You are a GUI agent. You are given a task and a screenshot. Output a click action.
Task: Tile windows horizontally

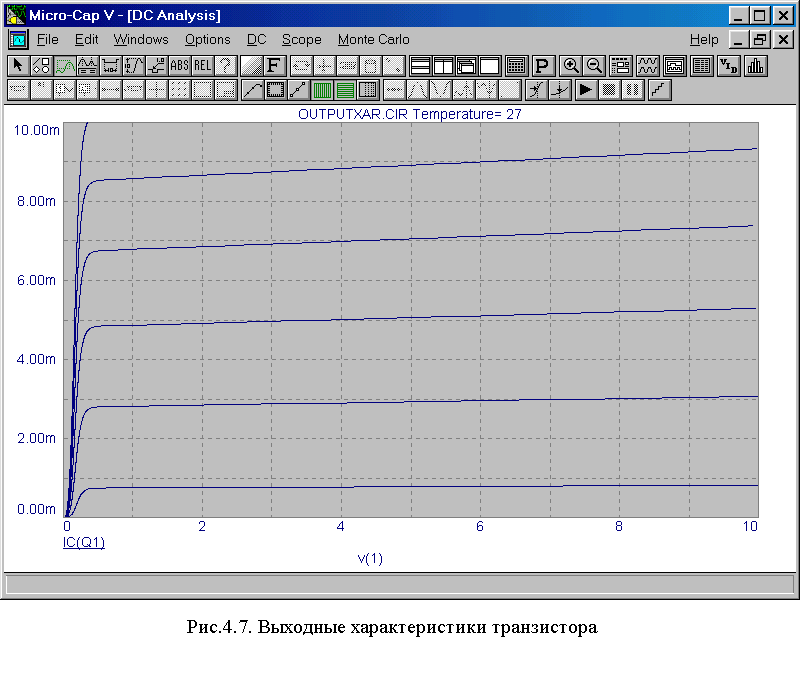420,66
